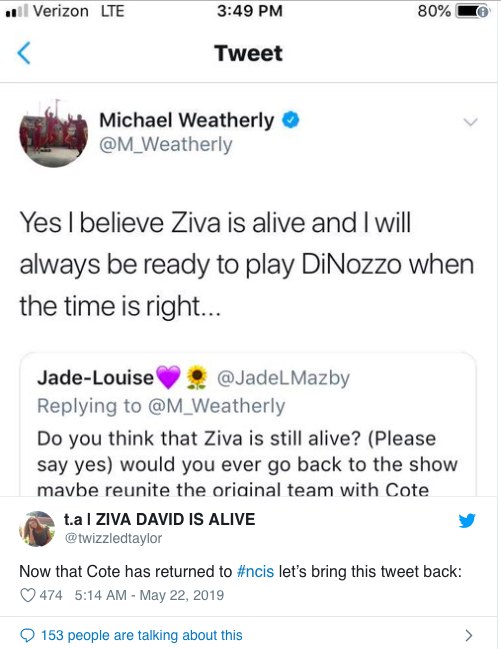Expand the conversation with the right chevron
Image resolution: width=501 pixels, height=649 pixels.
[x=469, y=635]
